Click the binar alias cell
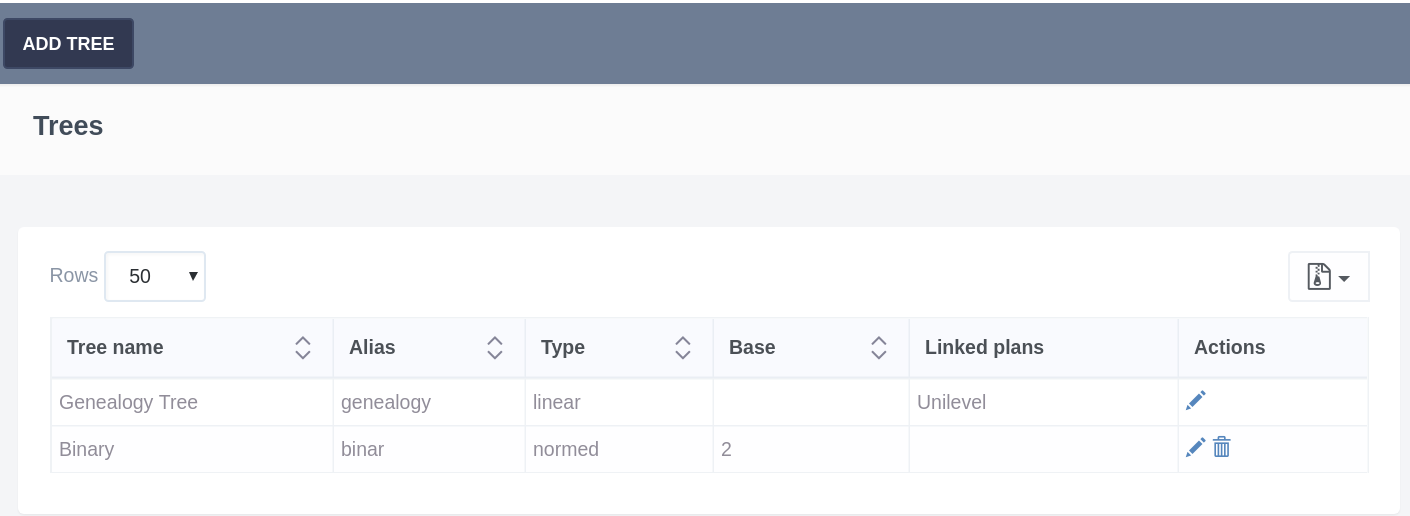The image size is (1410, 516). 363,449
